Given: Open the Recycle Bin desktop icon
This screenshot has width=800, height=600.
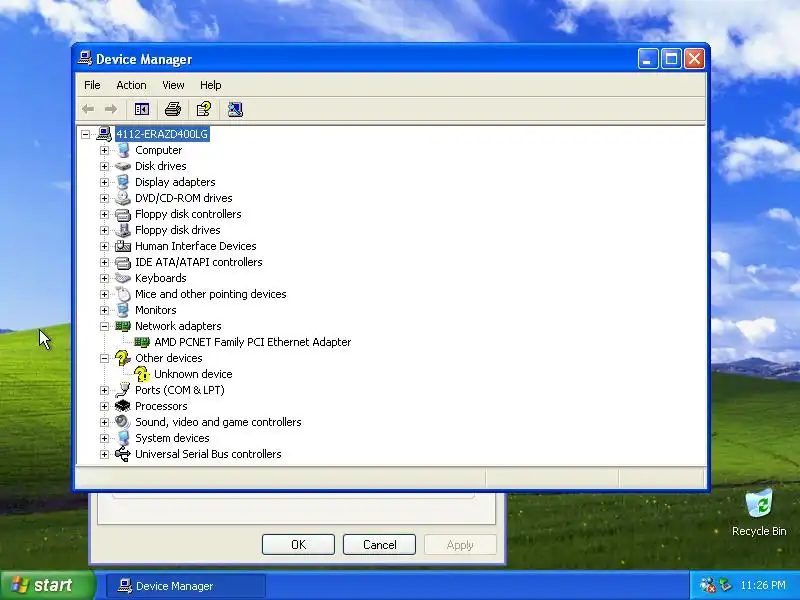Looking at the screenshot, I should [759, 513].
